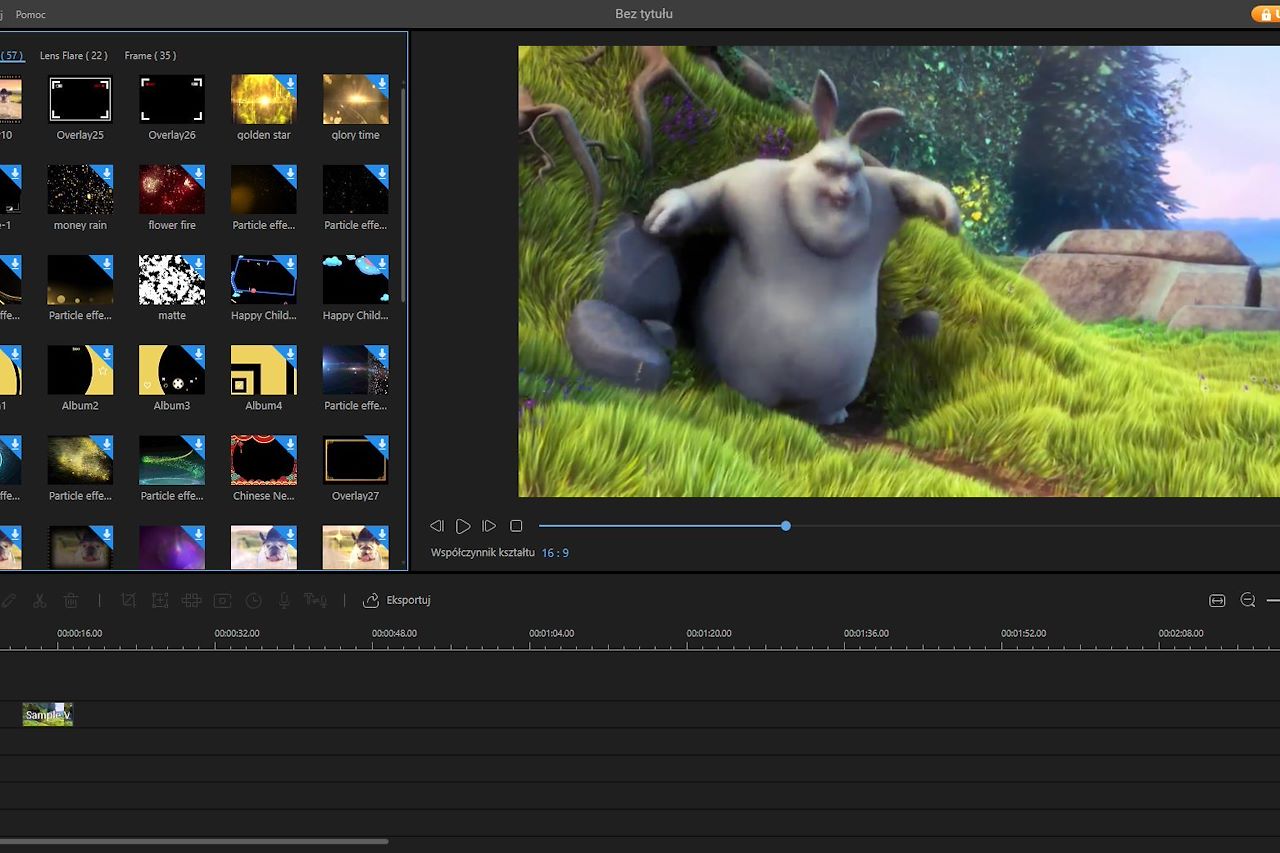Open the clip duration clock tool
1280x853 pixels.
tap(252, 600)
